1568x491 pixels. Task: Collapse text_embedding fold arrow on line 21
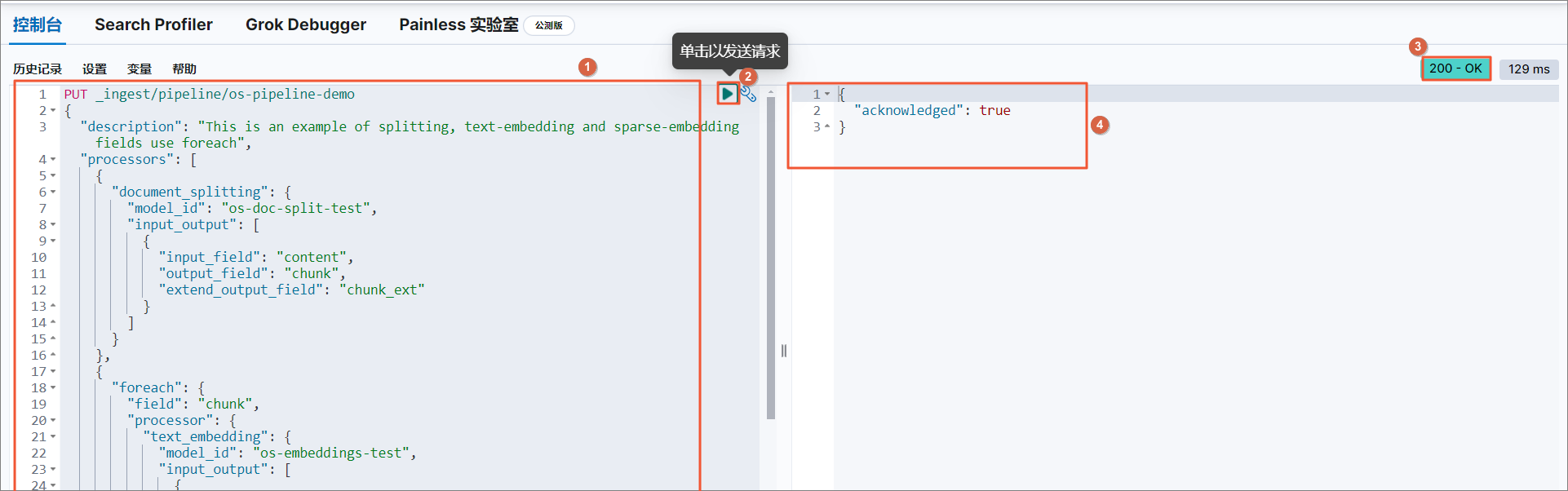tap(53, 437)
